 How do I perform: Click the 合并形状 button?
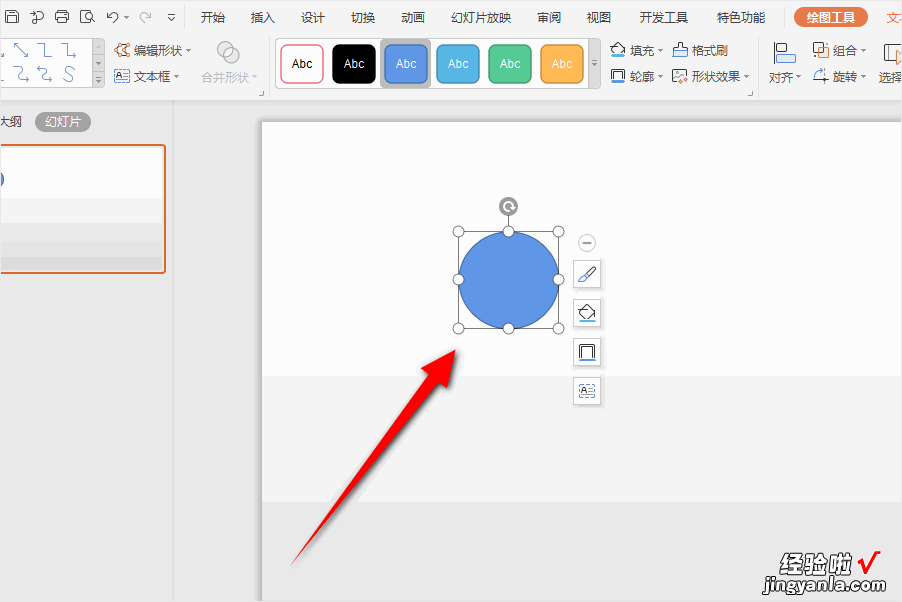tap(228, 62)
